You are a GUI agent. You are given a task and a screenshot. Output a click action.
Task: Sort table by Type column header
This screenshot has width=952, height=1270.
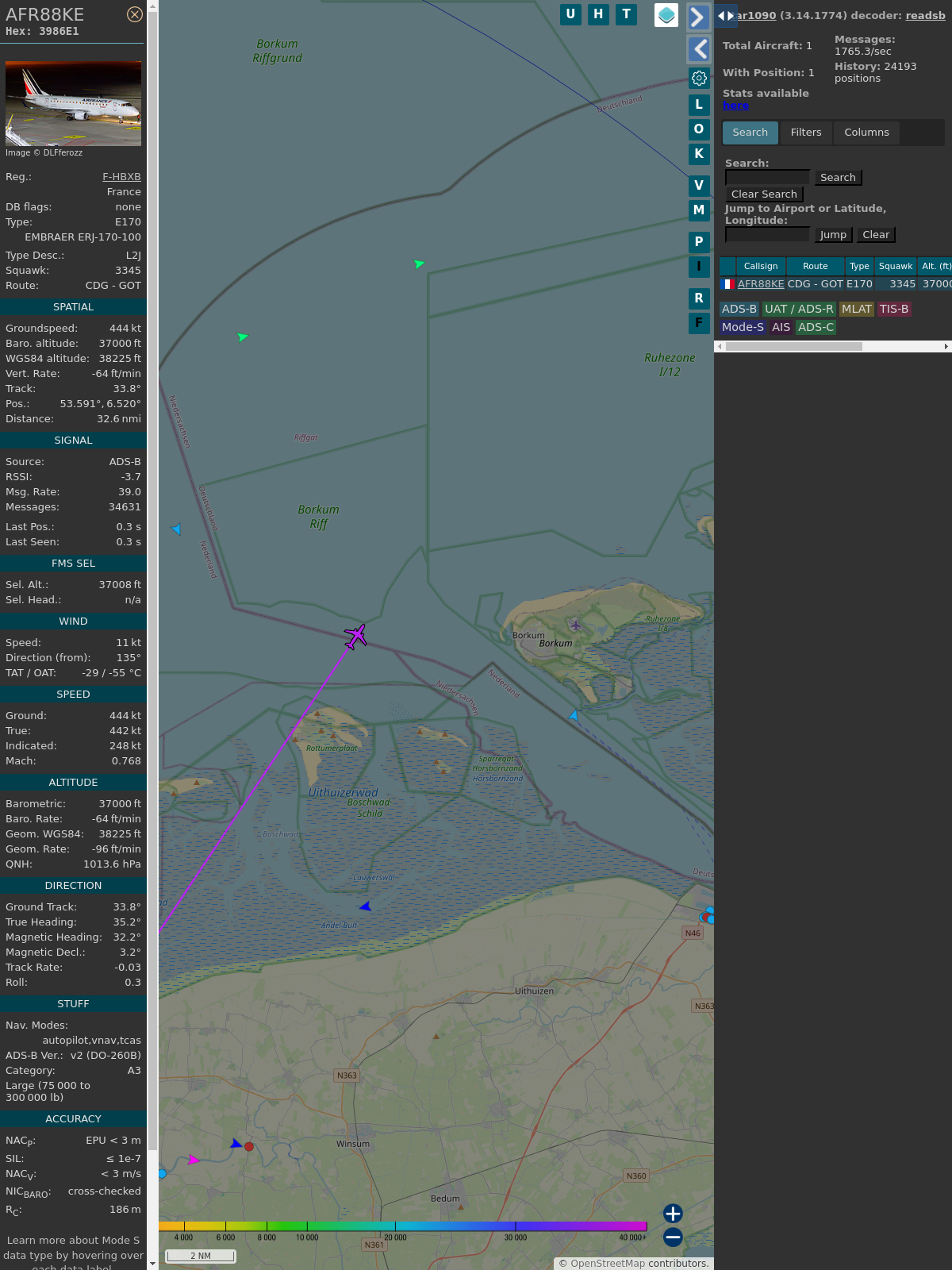tap(859, 266)
